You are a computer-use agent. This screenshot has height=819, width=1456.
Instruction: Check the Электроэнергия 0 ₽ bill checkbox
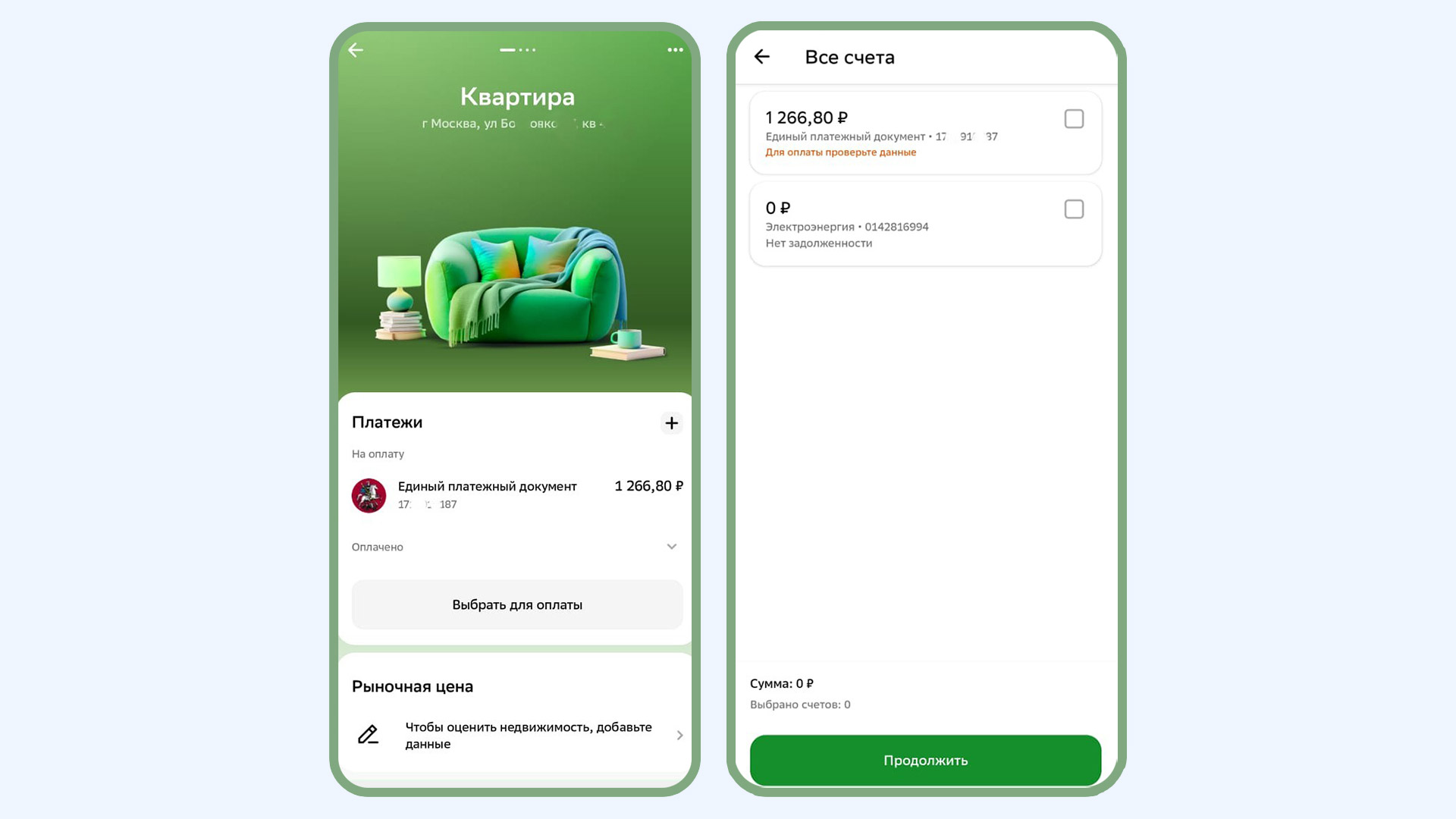[1074, 209]
